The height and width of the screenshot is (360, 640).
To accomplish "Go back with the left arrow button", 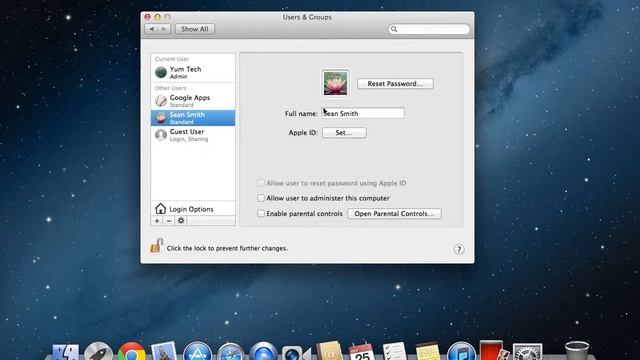I will [x=151, y=29].
